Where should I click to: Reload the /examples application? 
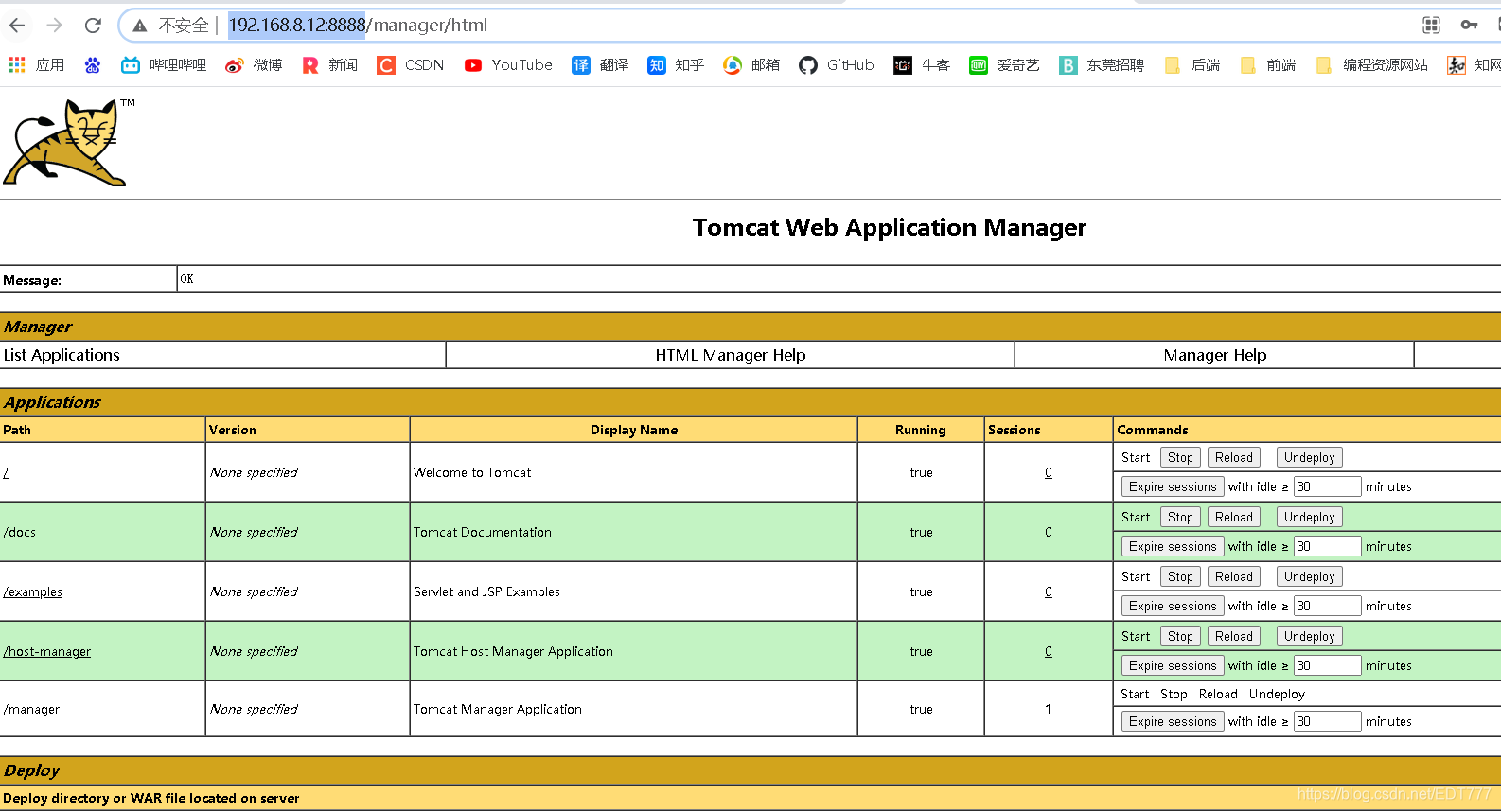(x=1234, y=576)
